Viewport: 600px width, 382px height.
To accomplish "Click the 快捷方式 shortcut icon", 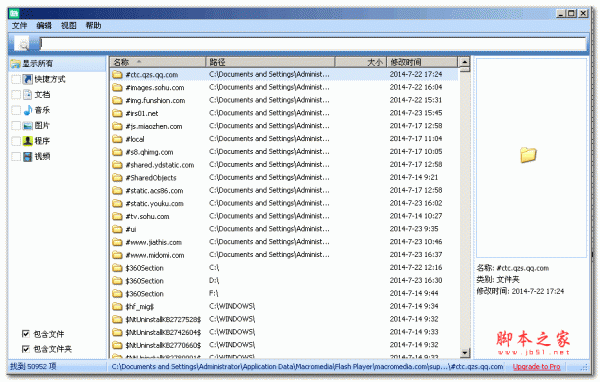I will click(x=28, y=79).
